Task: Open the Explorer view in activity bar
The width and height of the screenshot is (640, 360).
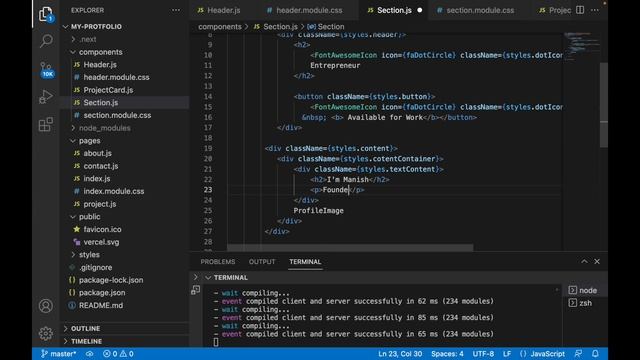Action: [46, 14]
